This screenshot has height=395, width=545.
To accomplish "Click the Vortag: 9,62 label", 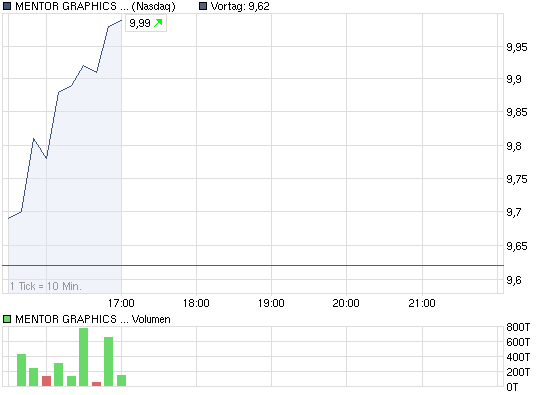I will click(240, 6).
